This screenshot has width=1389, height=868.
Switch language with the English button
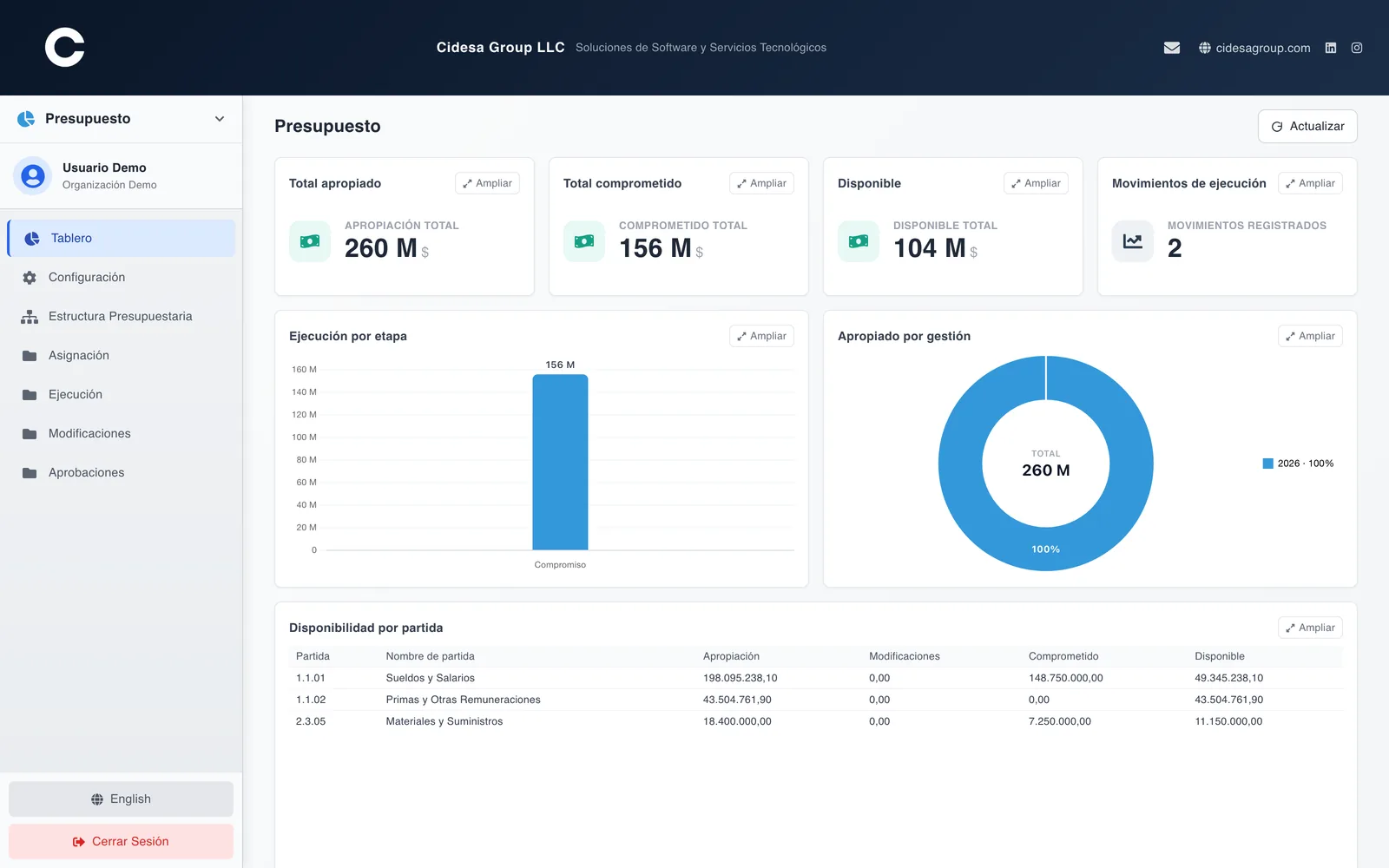point(121,799)
